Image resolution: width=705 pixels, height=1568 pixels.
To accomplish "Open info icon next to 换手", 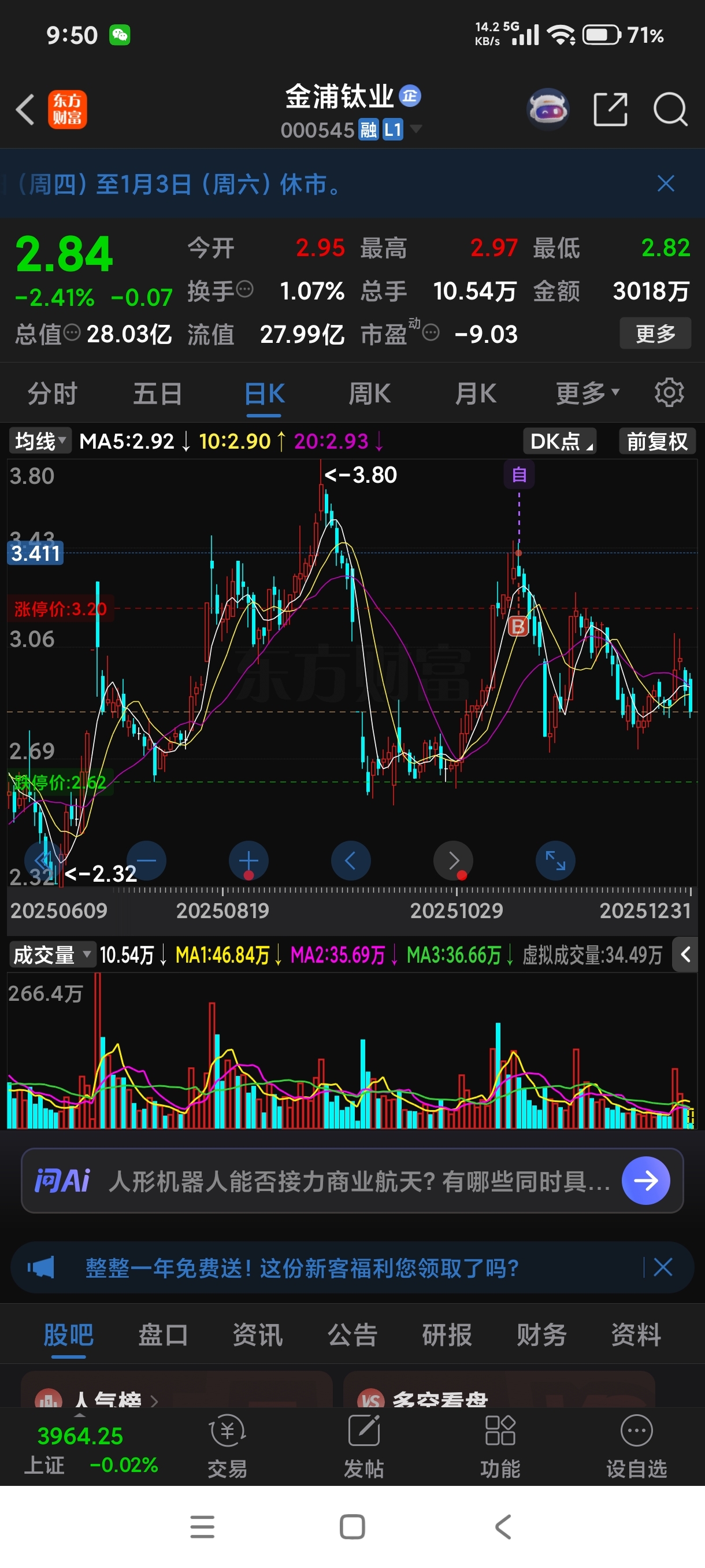I will (x=244, y=289).
